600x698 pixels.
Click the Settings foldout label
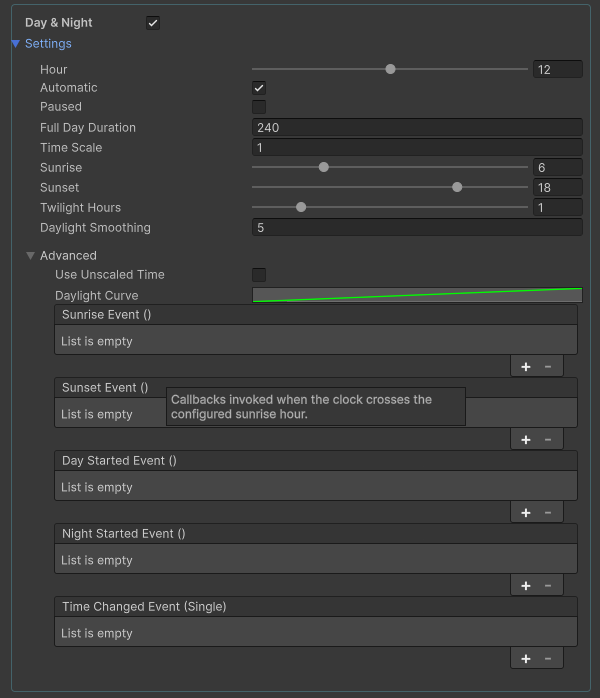point(48,44)
